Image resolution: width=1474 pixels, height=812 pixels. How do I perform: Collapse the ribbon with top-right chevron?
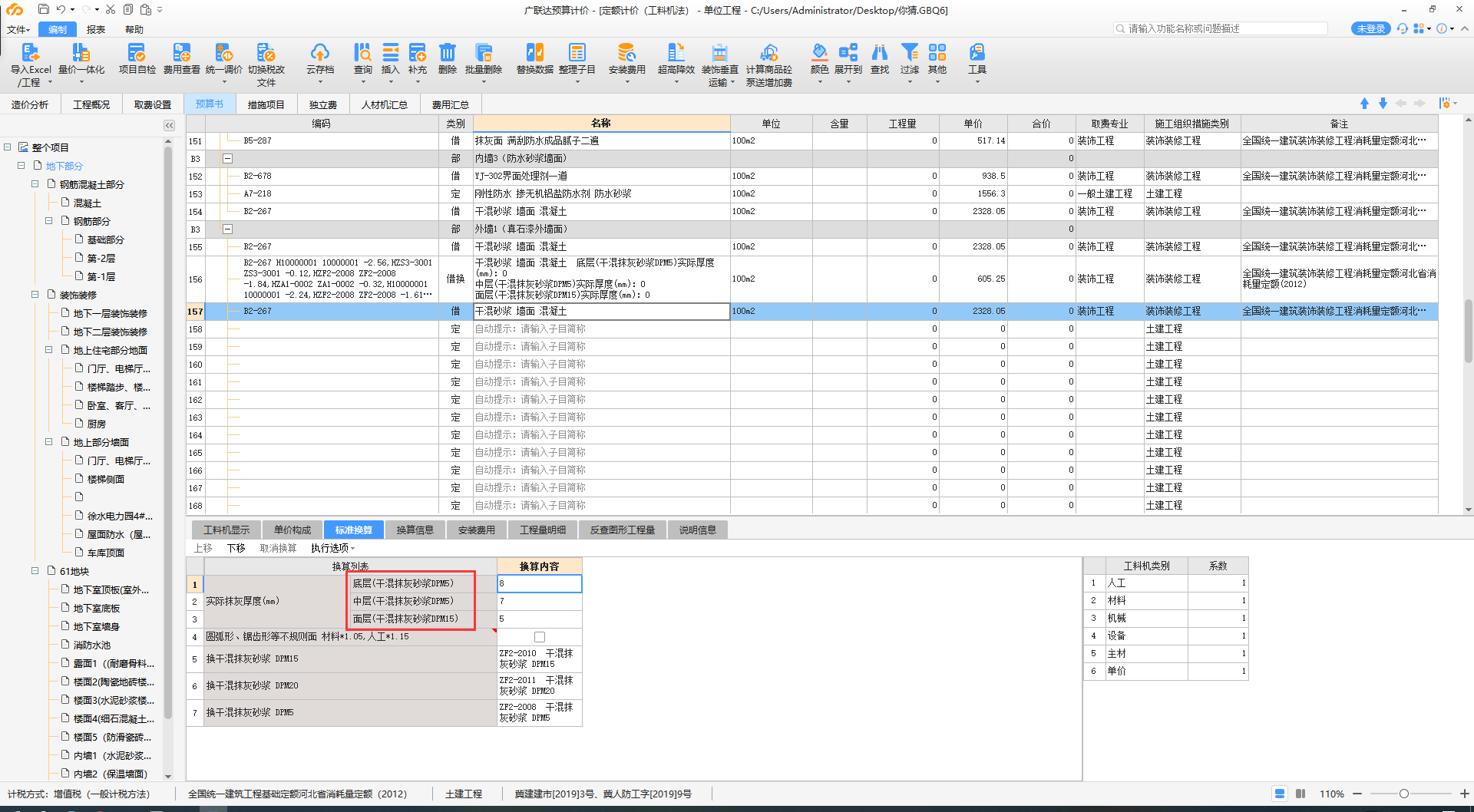coord(1464,28)
